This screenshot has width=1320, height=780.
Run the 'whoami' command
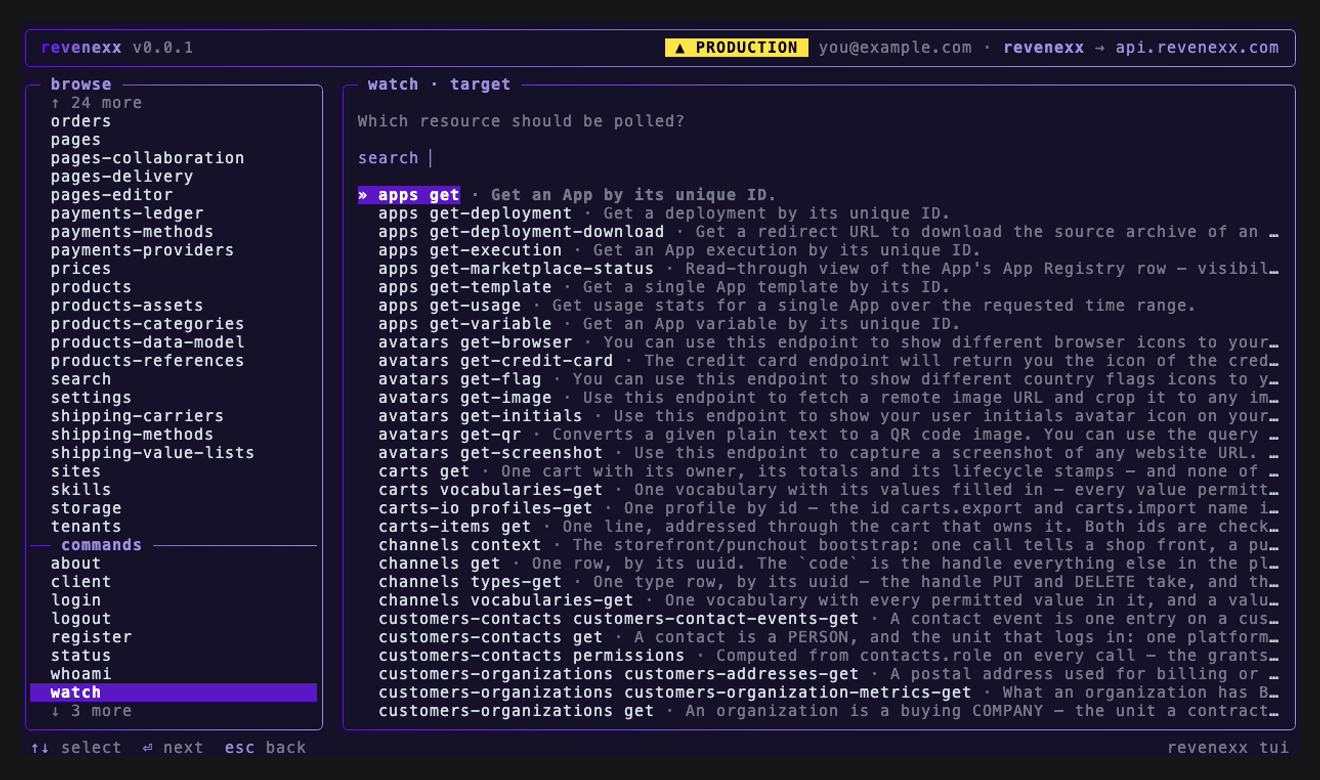[81, 674]
